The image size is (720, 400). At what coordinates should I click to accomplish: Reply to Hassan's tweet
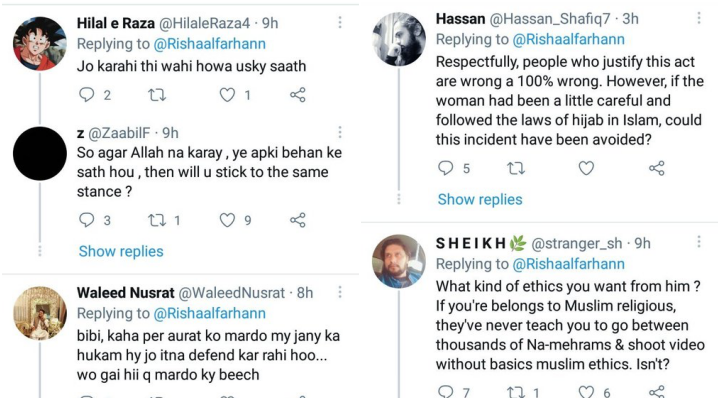click(x=447, y=168)
